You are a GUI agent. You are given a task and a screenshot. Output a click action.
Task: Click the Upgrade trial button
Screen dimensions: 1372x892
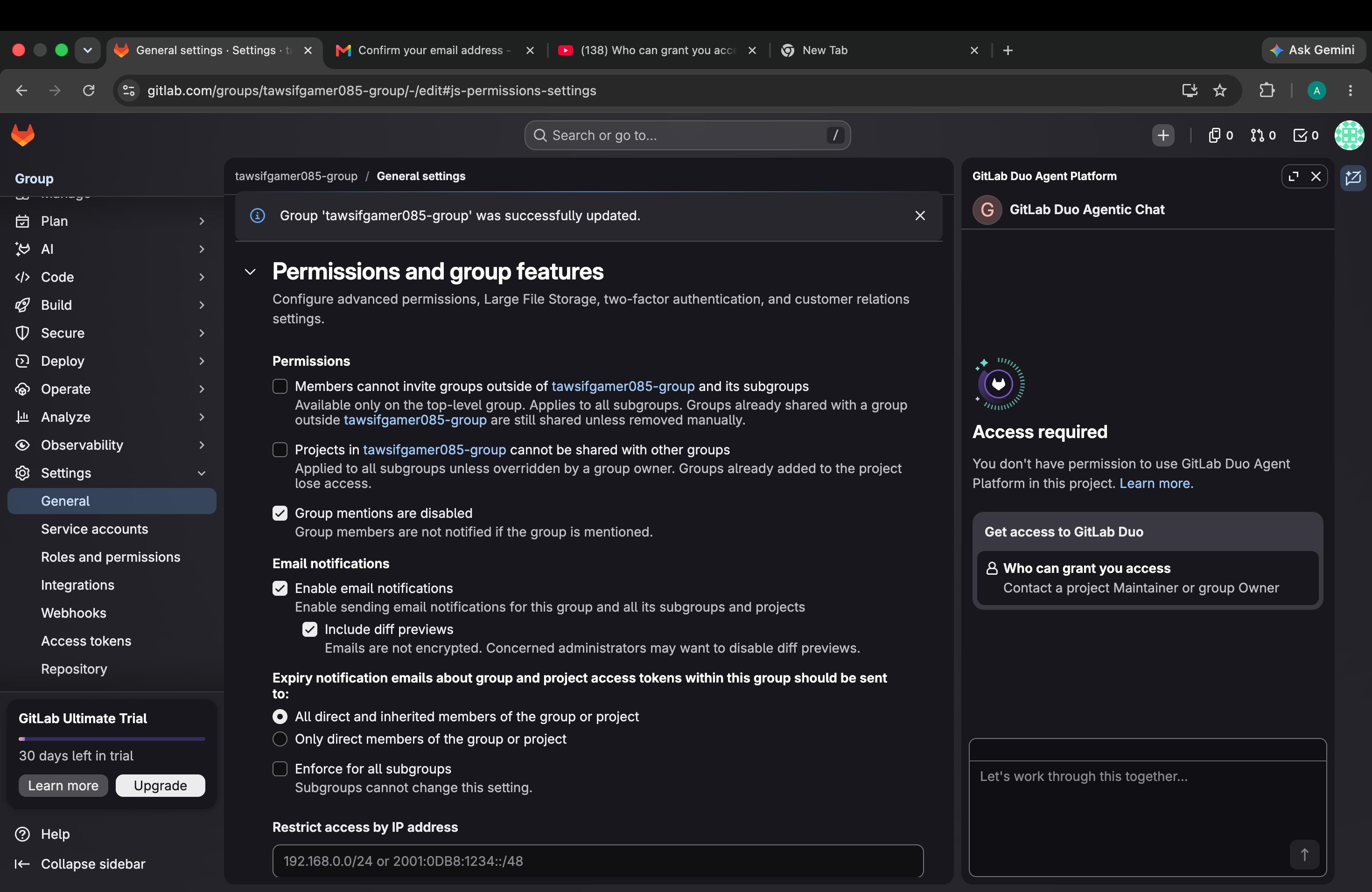pos(160,785)
